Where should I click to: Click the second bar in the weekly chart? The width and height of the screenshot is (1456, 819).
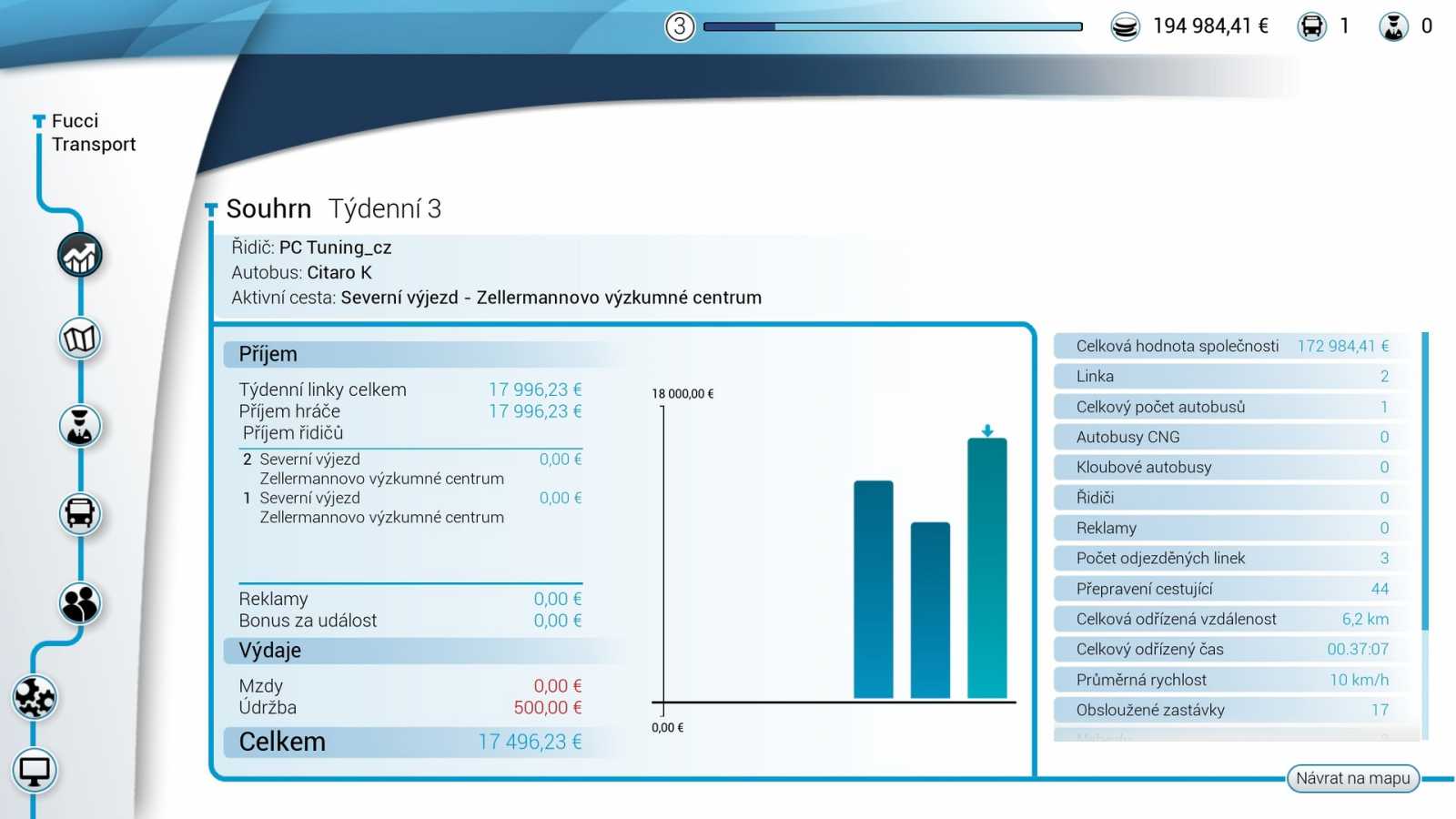point(930,611)
